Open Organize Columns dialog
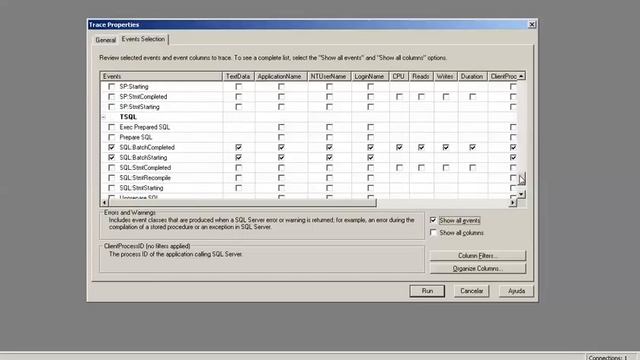Viewport: 640px width, 360px height. (x=478, y=269)
